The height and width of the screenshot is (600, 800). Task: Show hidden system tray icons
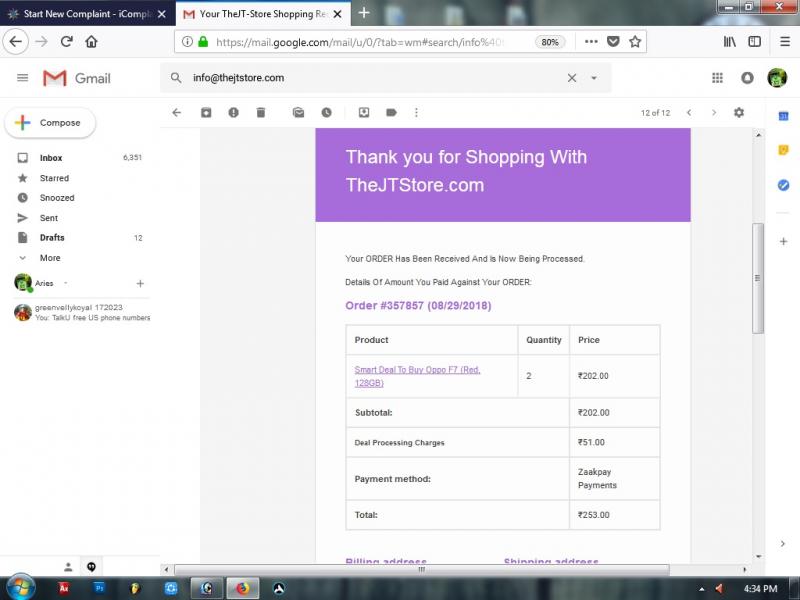click(x=702, y=589)
